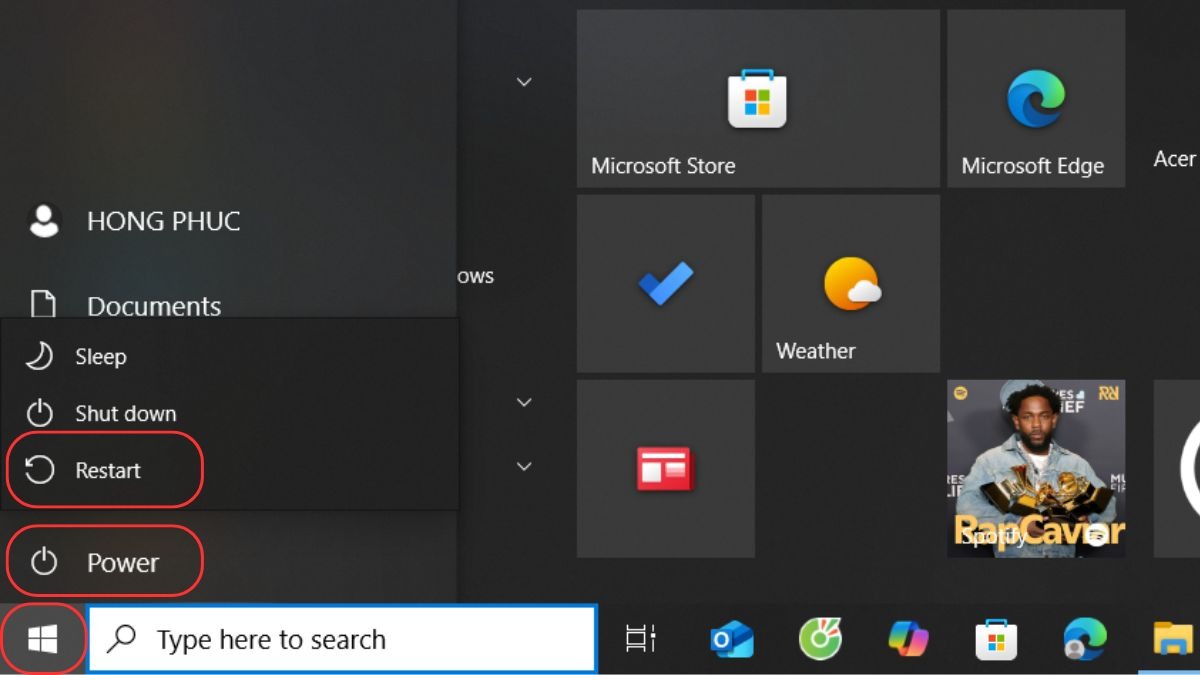Focus the Type here to search box
The height and width of the screenshot is (675, 1200).
tap(342, 639)
